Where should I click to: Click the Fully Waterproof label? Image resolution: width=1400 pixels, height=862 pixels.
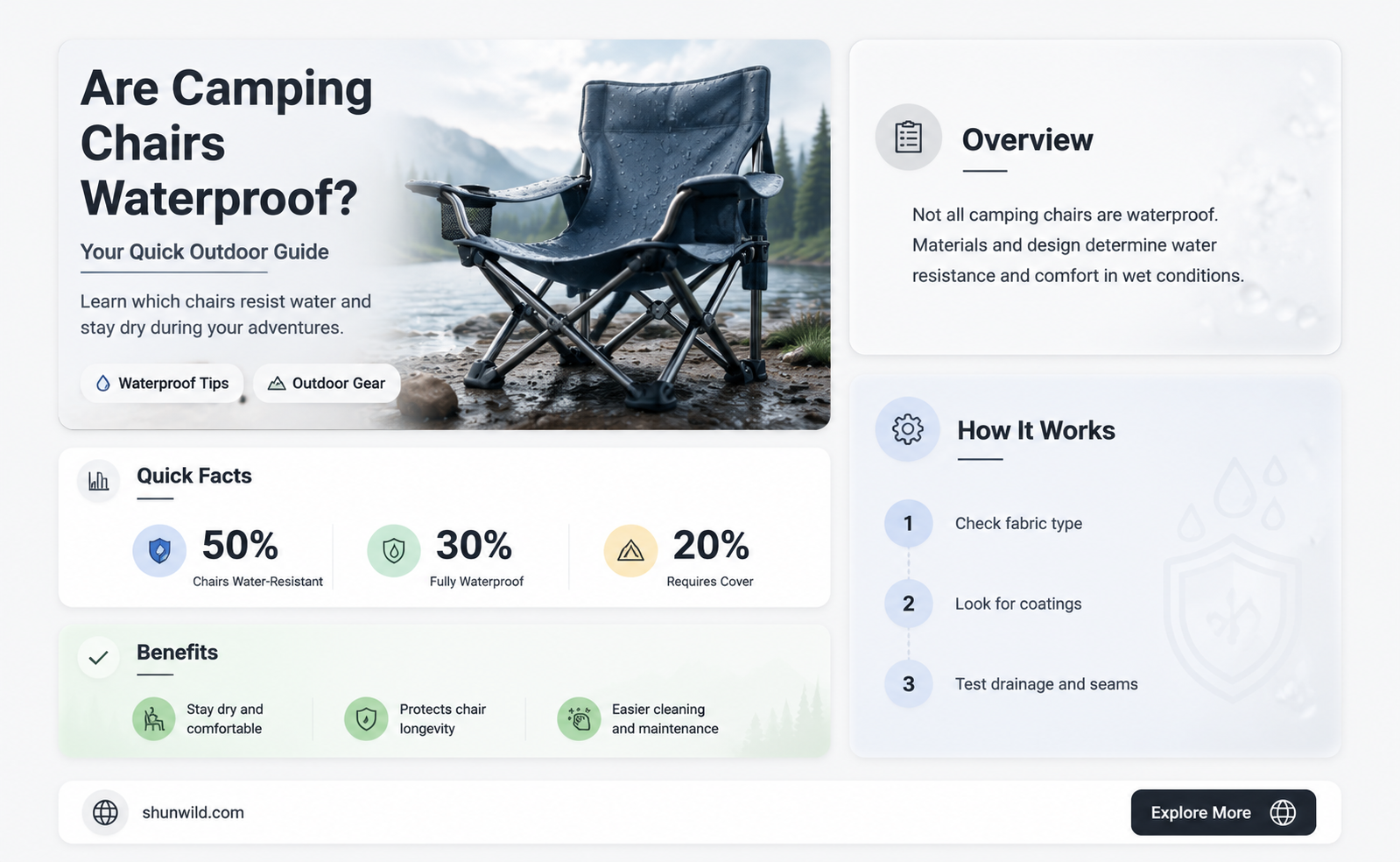click(x=476, y=582)
